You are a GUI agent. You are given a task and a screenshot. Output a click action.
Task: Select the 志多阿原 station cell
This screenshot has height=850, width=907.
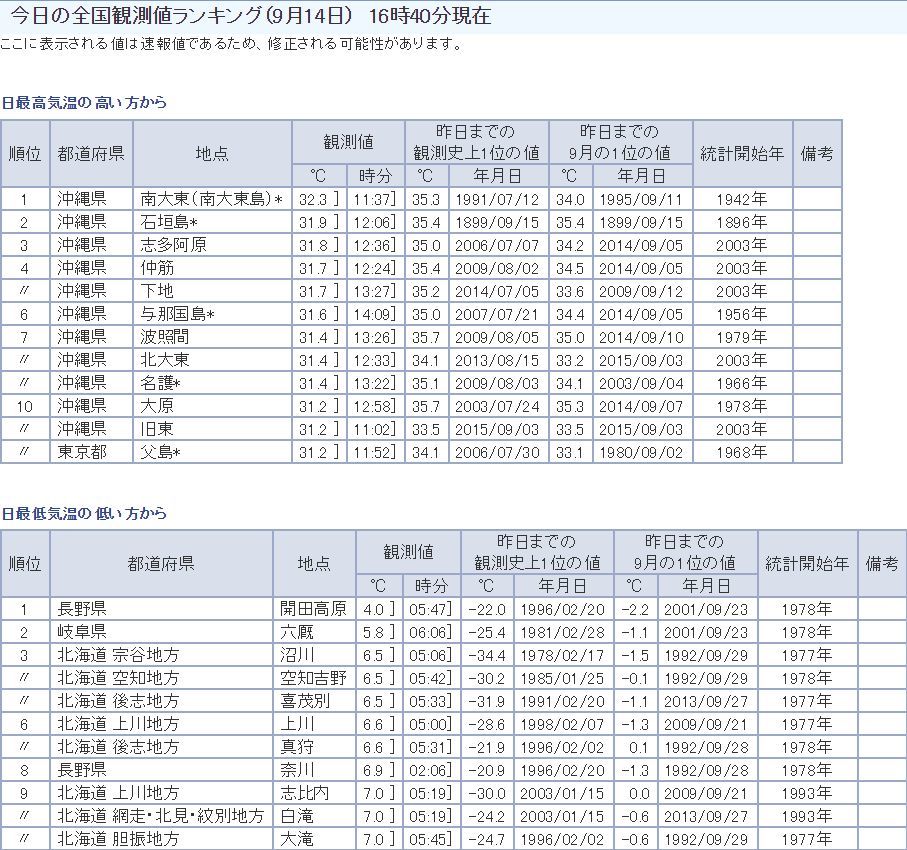173,245
